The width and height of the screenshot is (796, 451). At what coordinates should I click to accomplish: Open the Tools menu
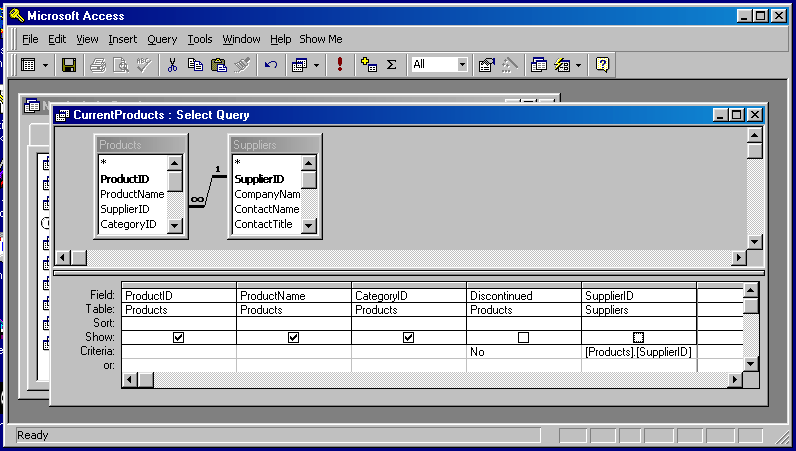coord(200,39)
